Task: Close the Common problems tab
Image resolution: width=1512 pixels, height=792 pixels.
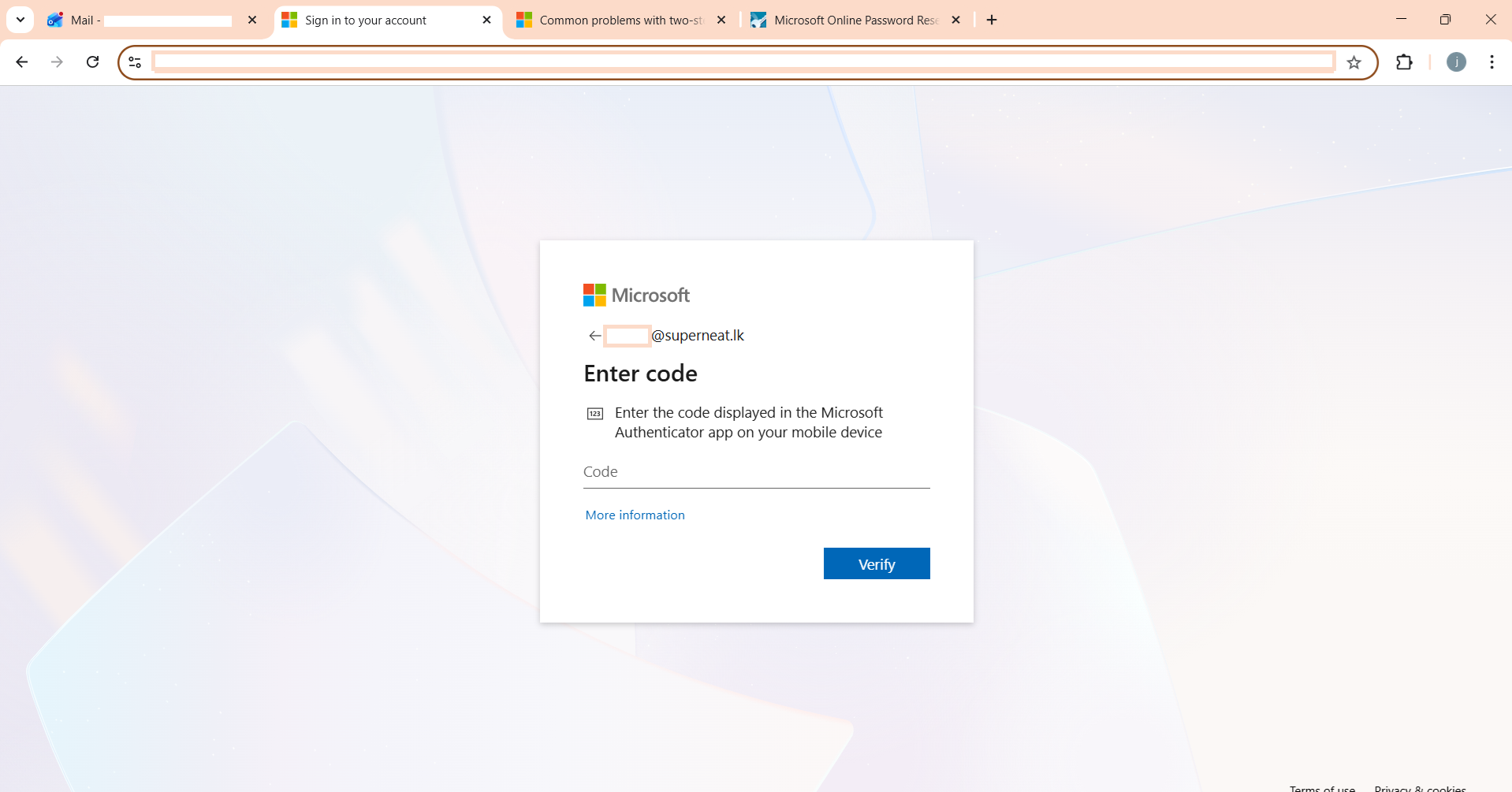Action: click(721, 20)
